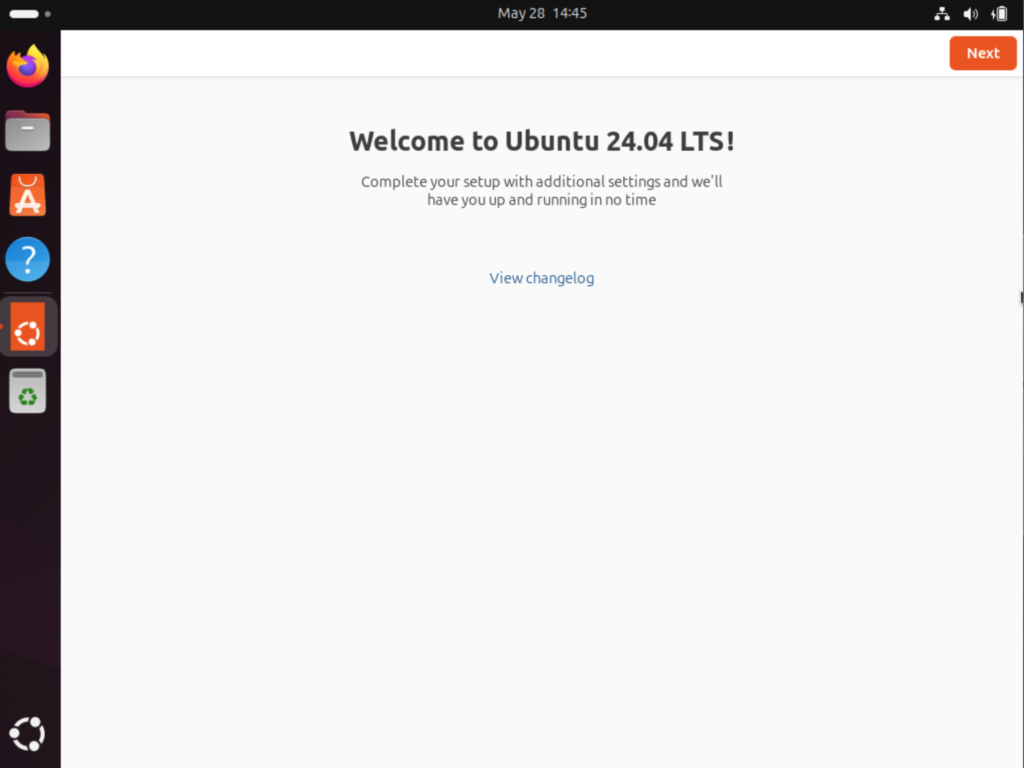Viewport: 1024px width, 768px height.
Task: Open the App Center icon
Action: pos(28,195)
